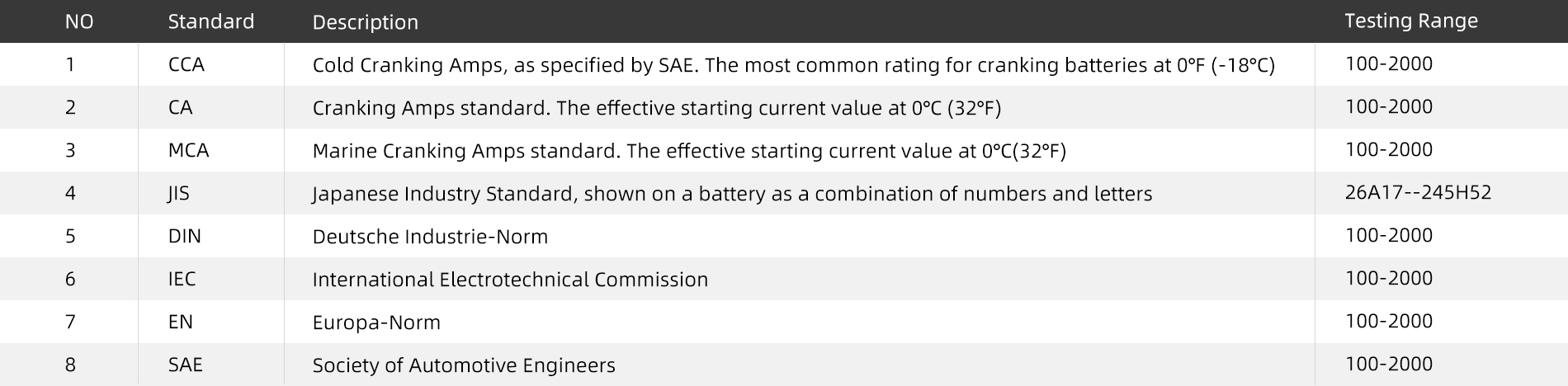Select the JIS standard cell
1568x386 pixels.
178,194
